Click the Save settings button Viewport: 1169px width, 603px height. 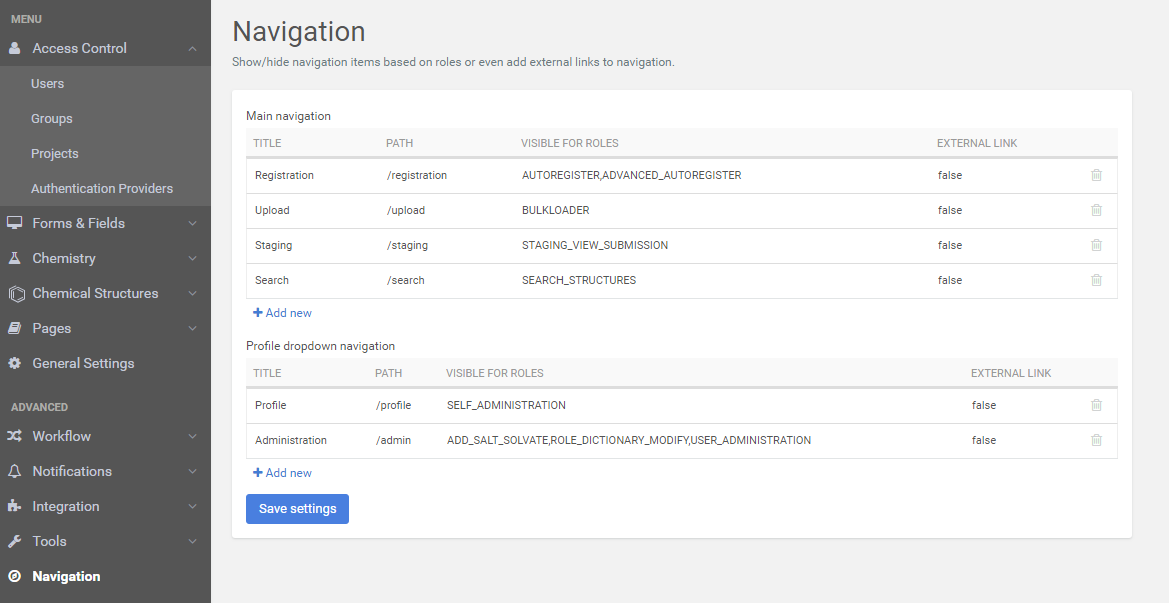click(297, 509)
